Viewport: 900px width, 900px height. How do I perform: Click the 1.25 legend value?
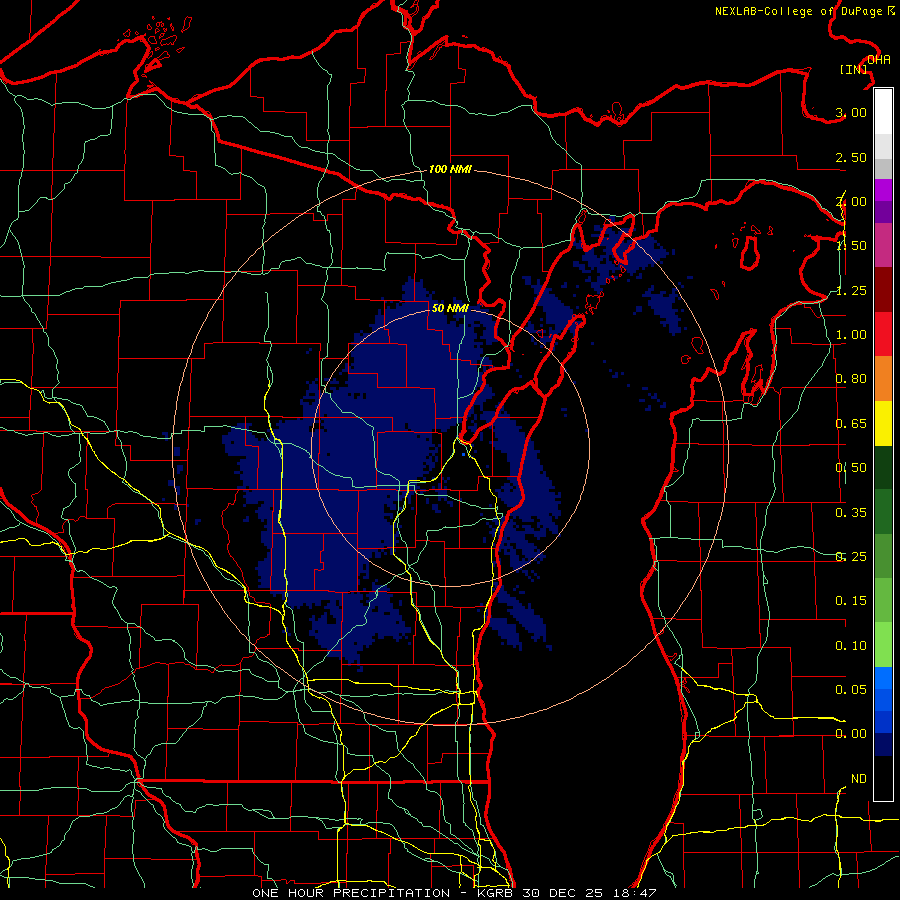tap(851, 290)
